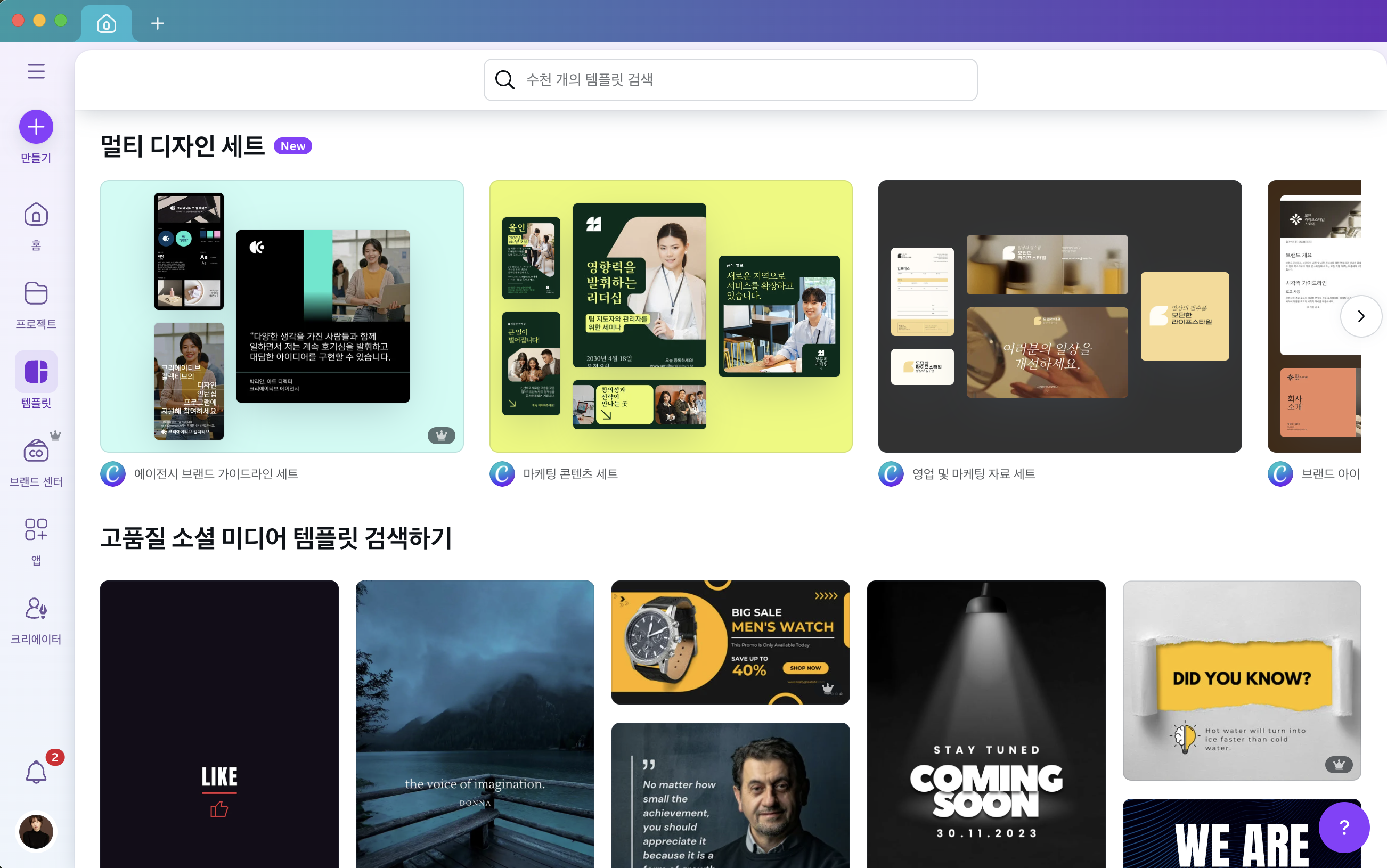Open 브랜드 센터 in the sidebar
This screenshot has height=868, width=1387.
(36, 460)
